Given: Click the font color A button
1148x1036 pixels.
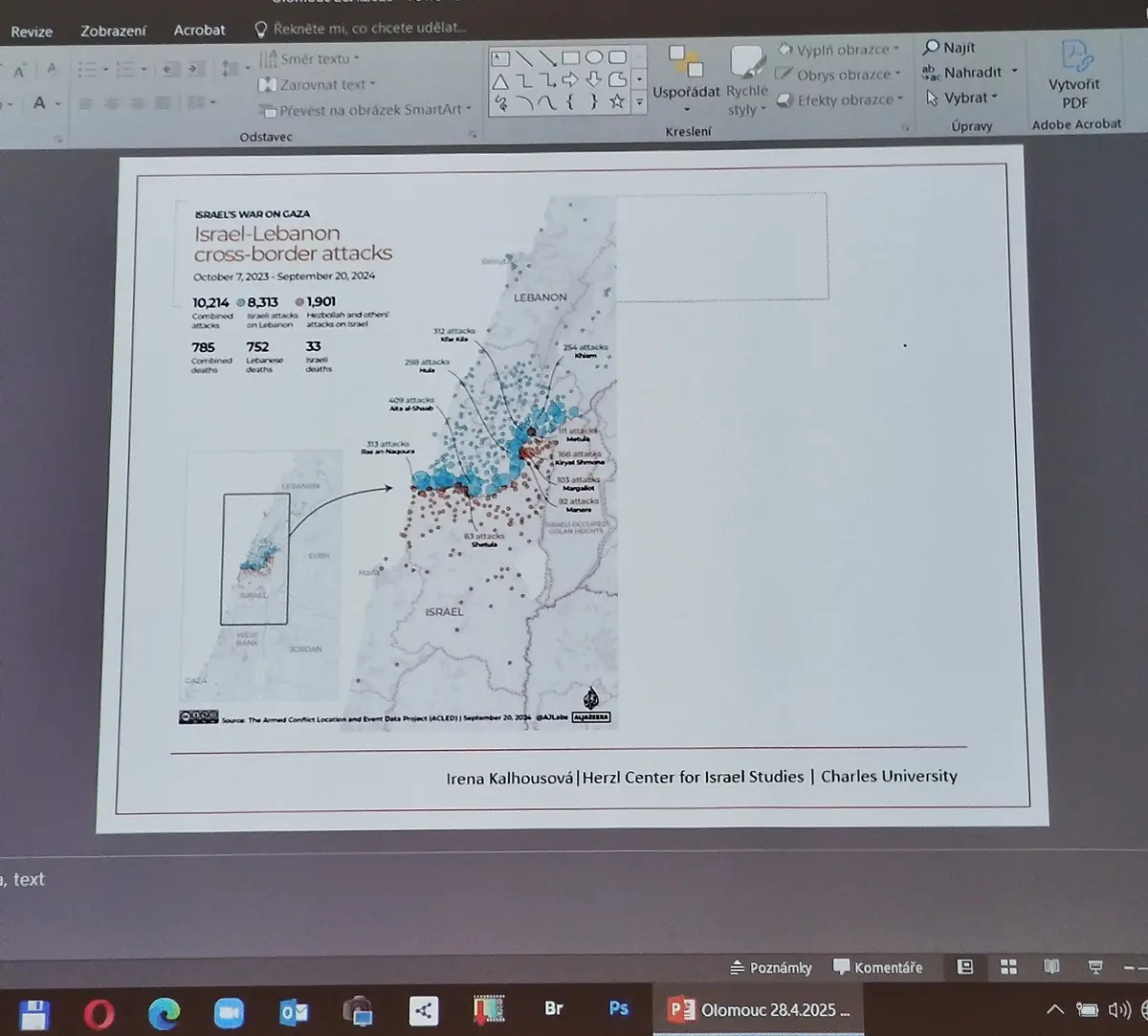Looking at the screenshot, I should (40, 103).
